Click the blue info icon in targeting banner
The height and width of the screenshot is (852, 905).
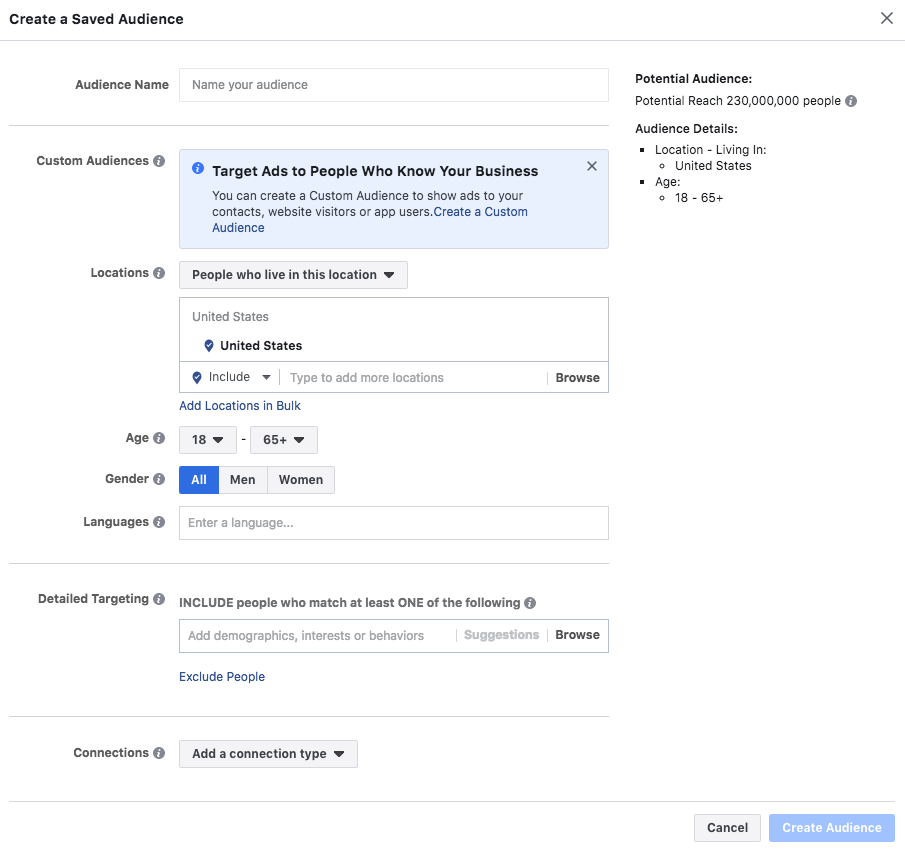(196, 169)
